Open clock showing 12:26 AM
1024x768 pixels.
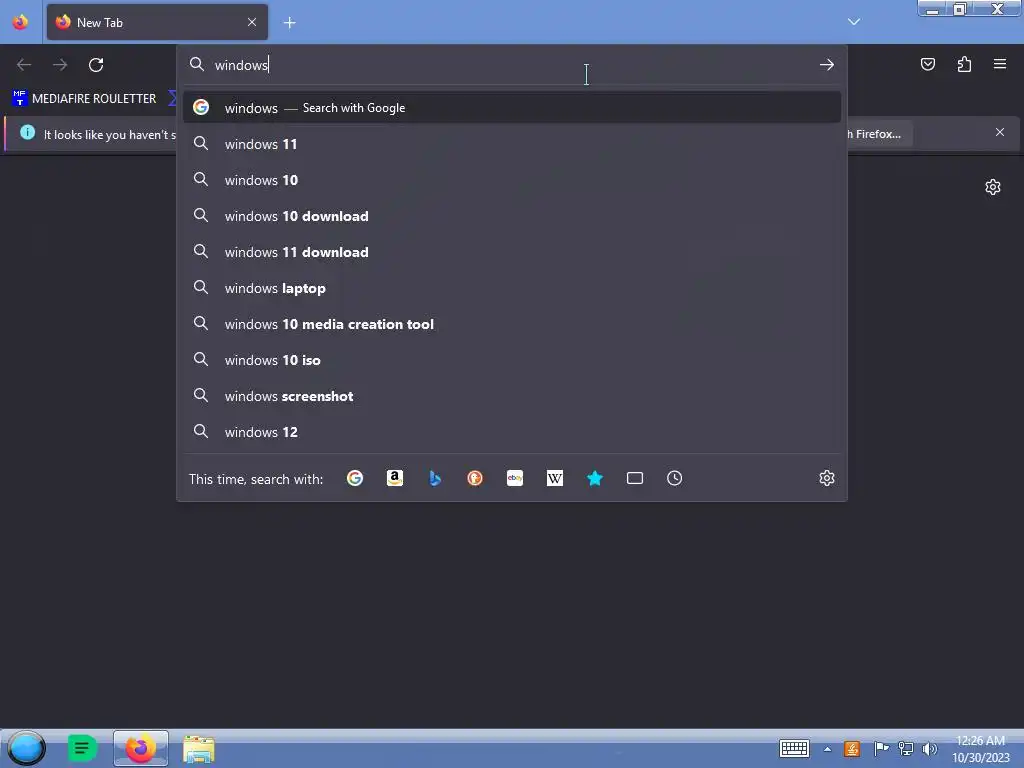(980, 749)
